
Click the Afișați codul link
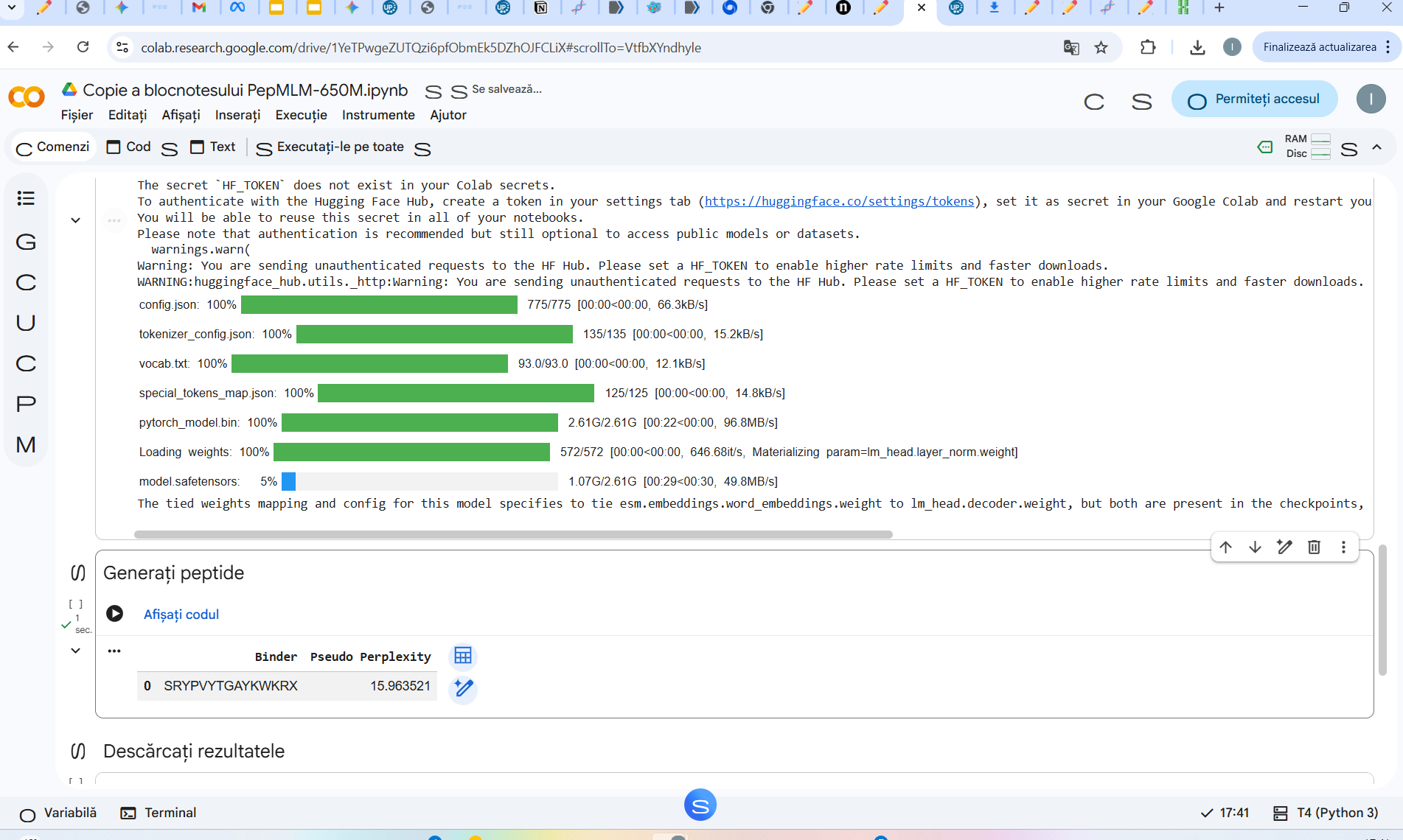click(x=181, y=615)
